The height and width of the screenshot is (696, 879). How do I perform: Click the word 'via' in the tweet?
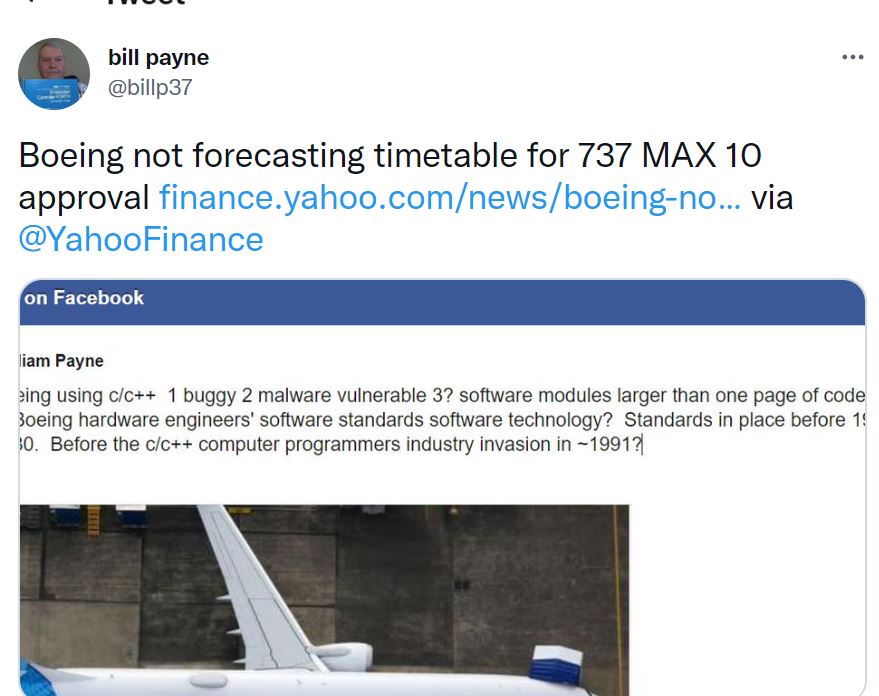[772, 198]
